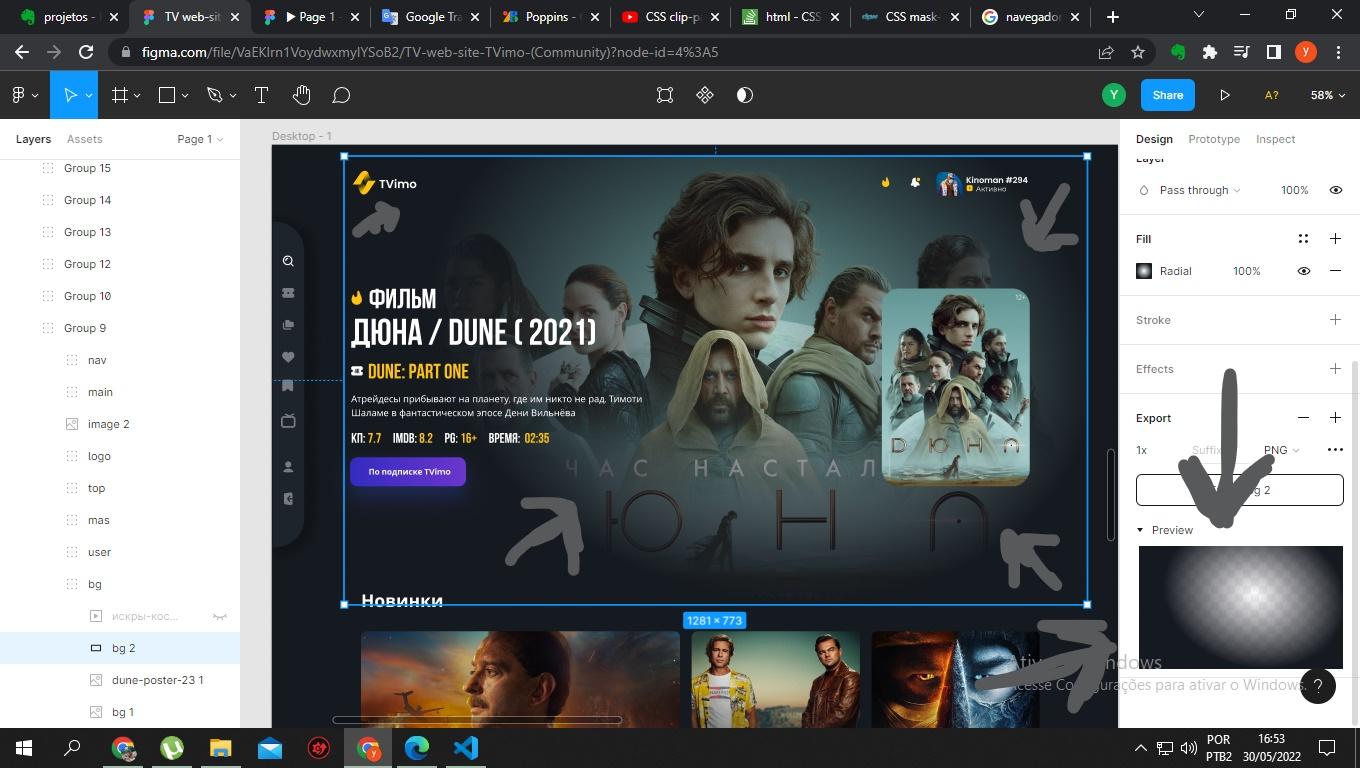
Task: Click the fill opacity 100% field
Action: (x=1246, y=271)
